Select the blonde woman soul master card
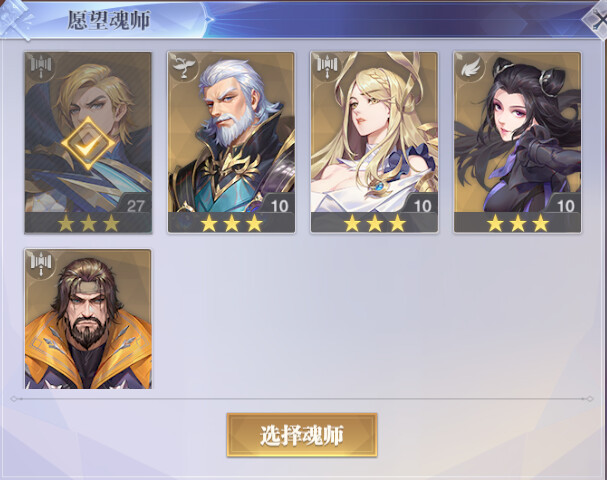The width and height of the screenshot is (607, 480). (x=374, y=142)
